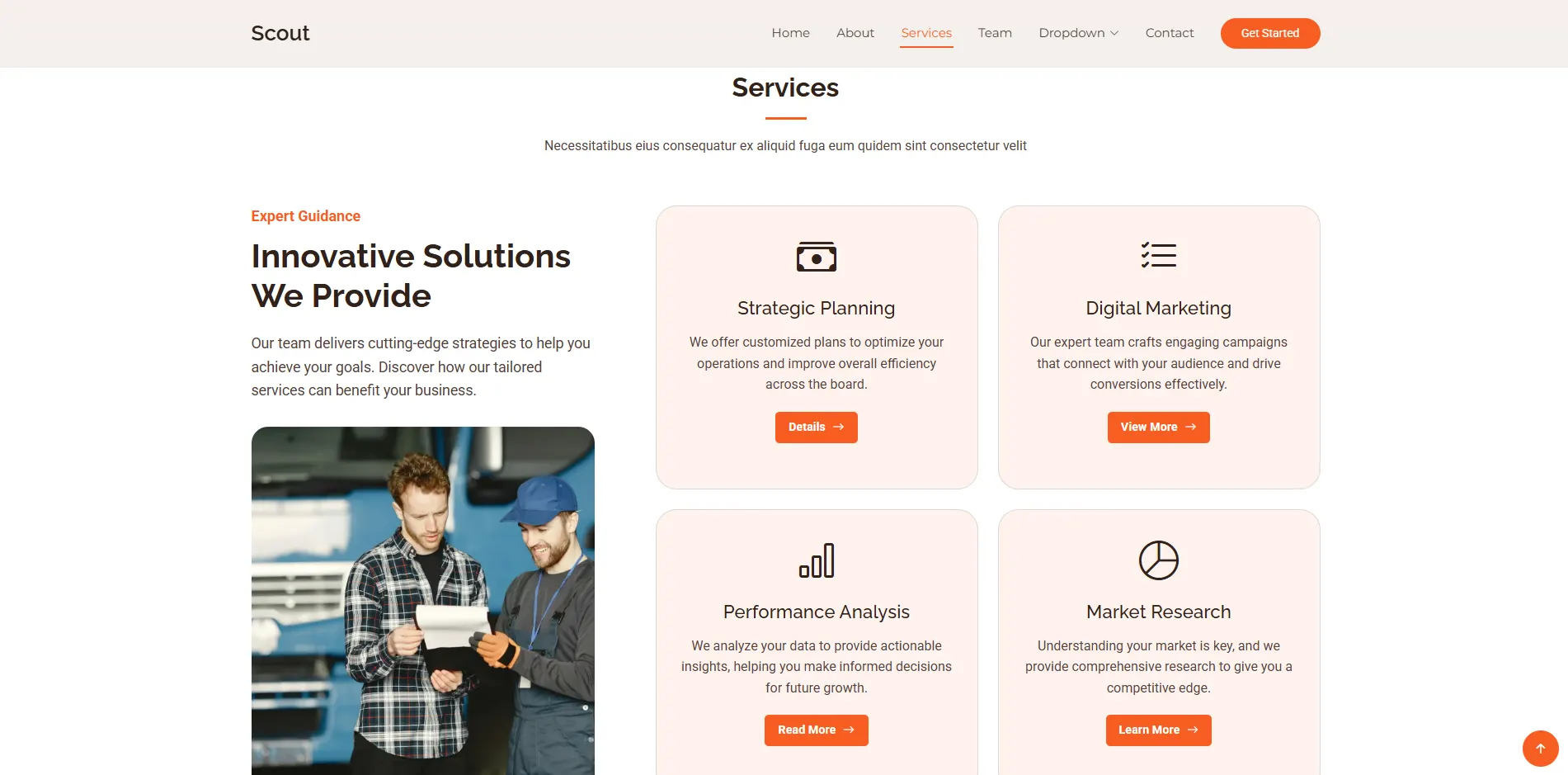
Task: Open the Team nav item
Action: (995, 33)
